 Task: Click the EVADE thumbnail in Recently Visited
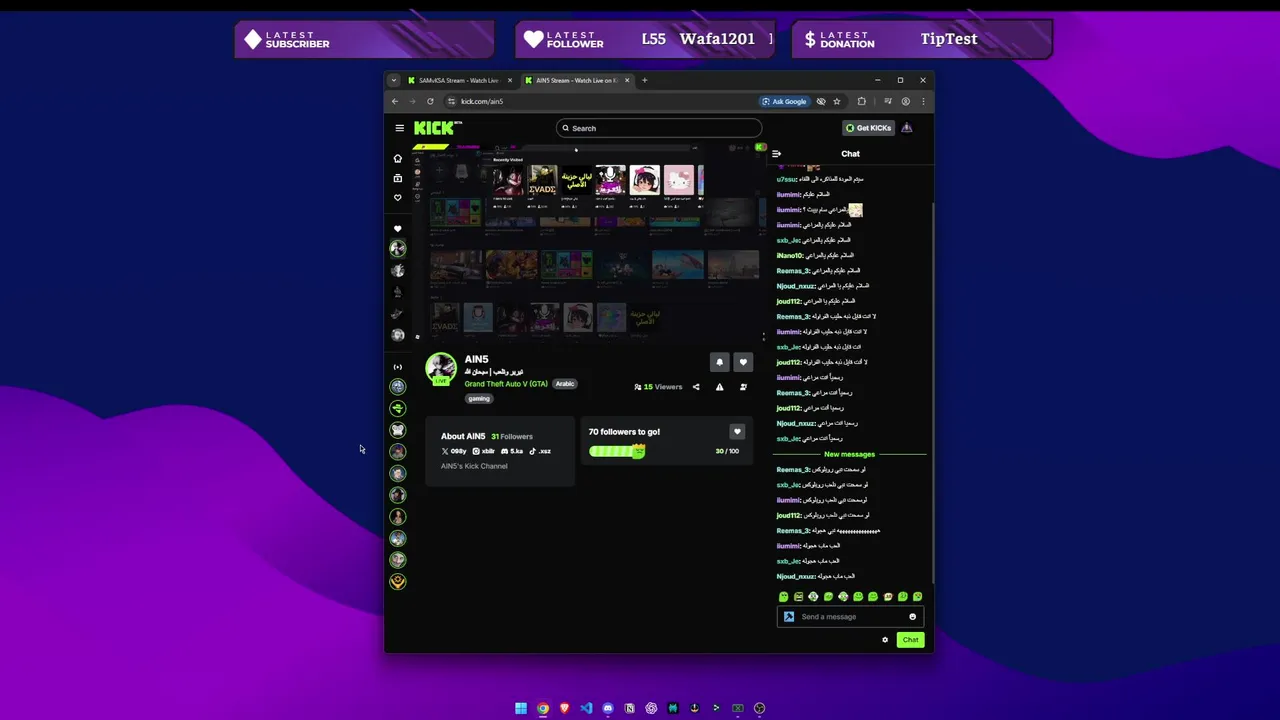pos(543,181)
